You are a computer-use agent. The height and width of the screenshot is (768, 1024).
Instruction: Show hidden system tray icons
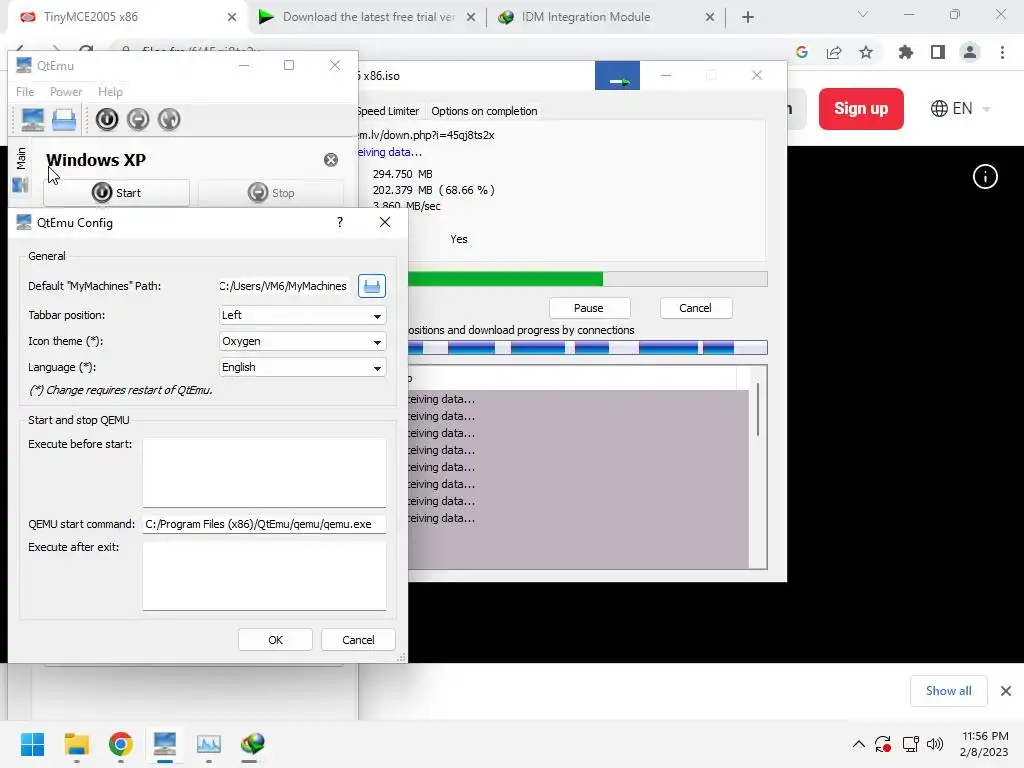tap(859, 744)
